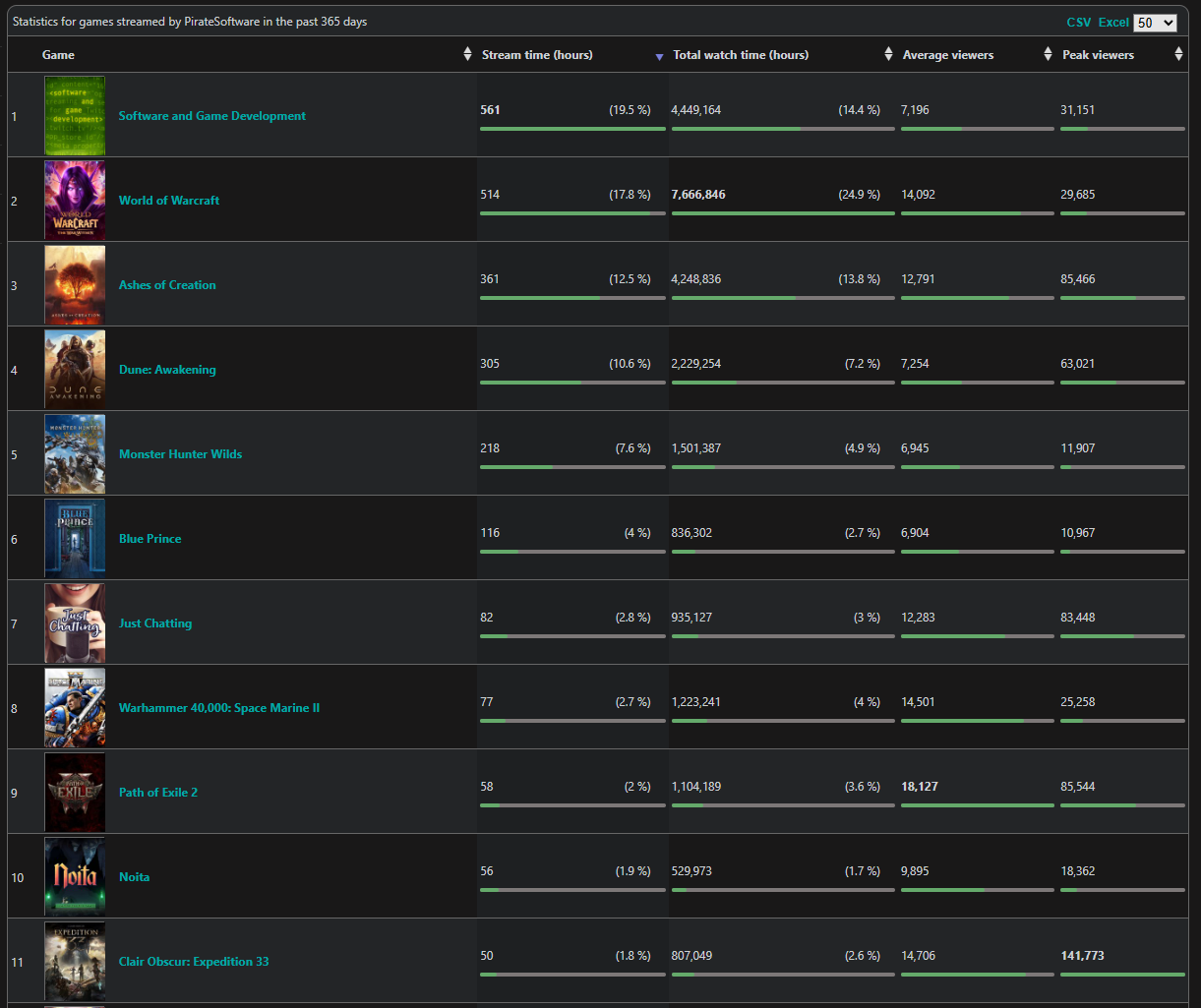Open the Blue Prince link

coord(150,539)
